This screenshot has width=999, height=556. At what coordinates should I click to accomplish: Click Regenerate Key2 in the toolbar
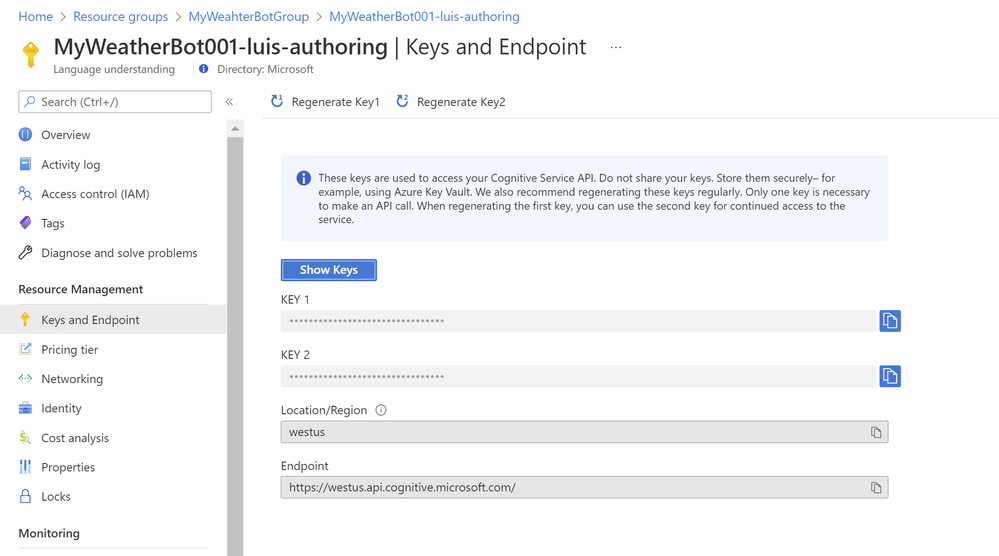[x=451, y=102]
